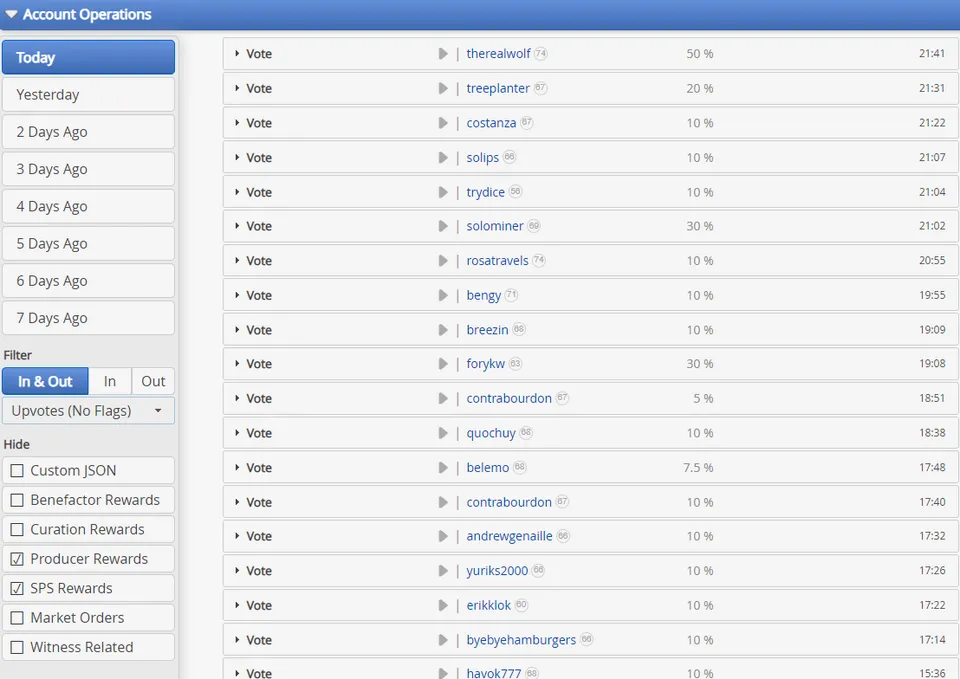
Task: Click the play arrow icon beside treeplanter
Action: (x=443, y=89)
